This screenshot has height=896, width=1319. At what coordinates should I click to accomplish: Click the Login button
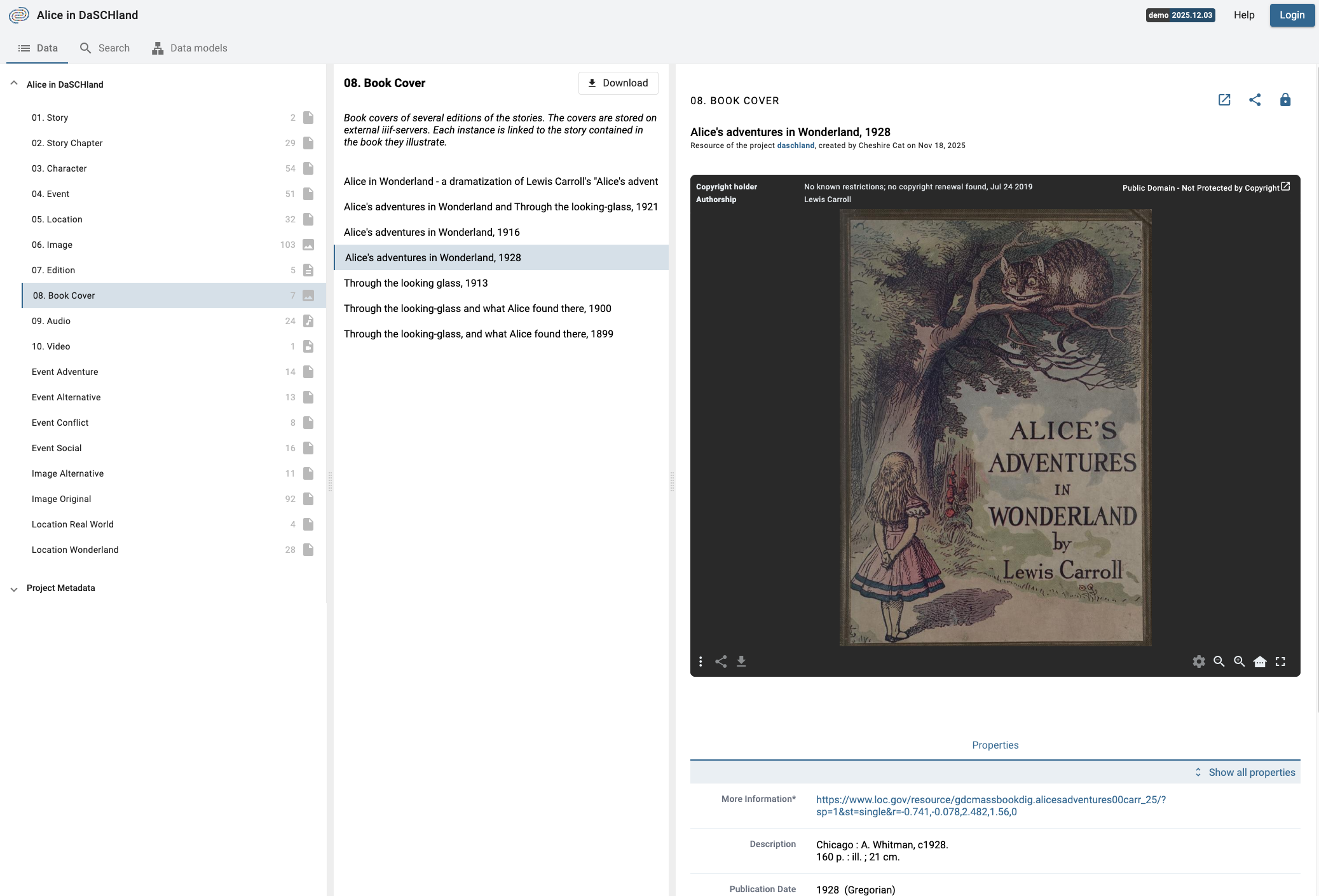coord(1292,15)
